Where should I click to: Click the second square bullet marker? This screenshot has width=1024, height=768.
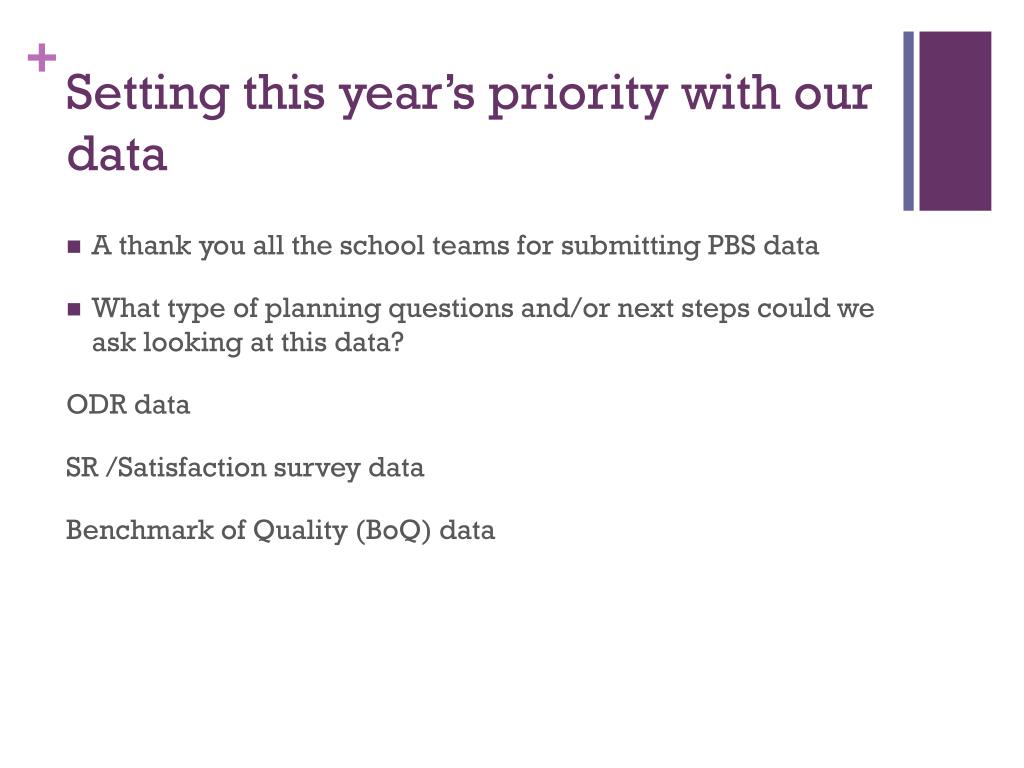tap(74, 309)
